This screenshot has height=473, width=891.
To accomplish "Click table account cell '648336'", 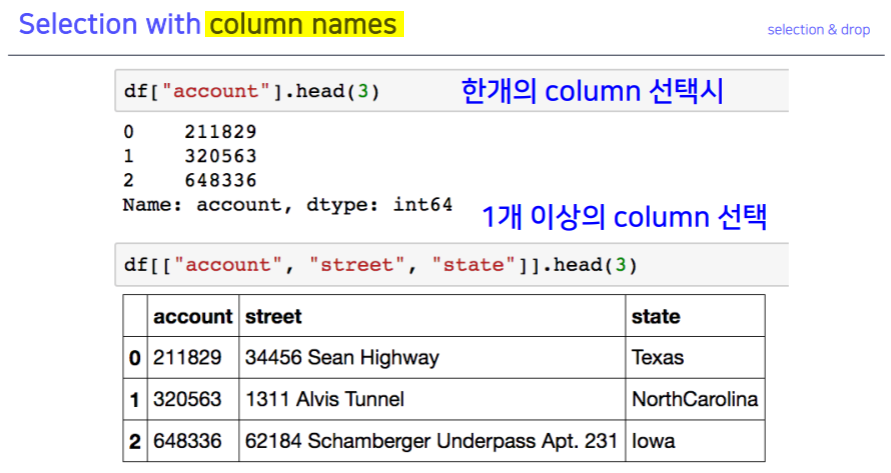I will click(x=193, y=441).
